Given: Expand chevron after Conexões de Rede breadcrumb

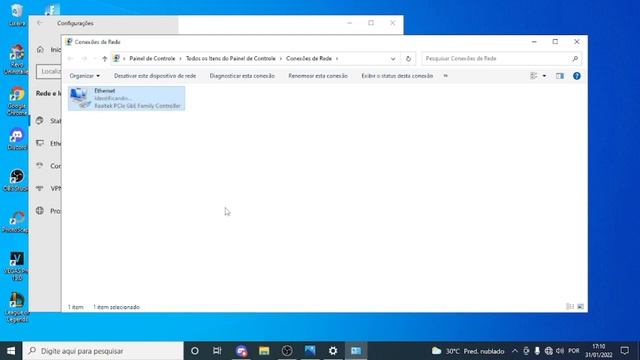Looking at the screenshot, I should tap(337, 59).
